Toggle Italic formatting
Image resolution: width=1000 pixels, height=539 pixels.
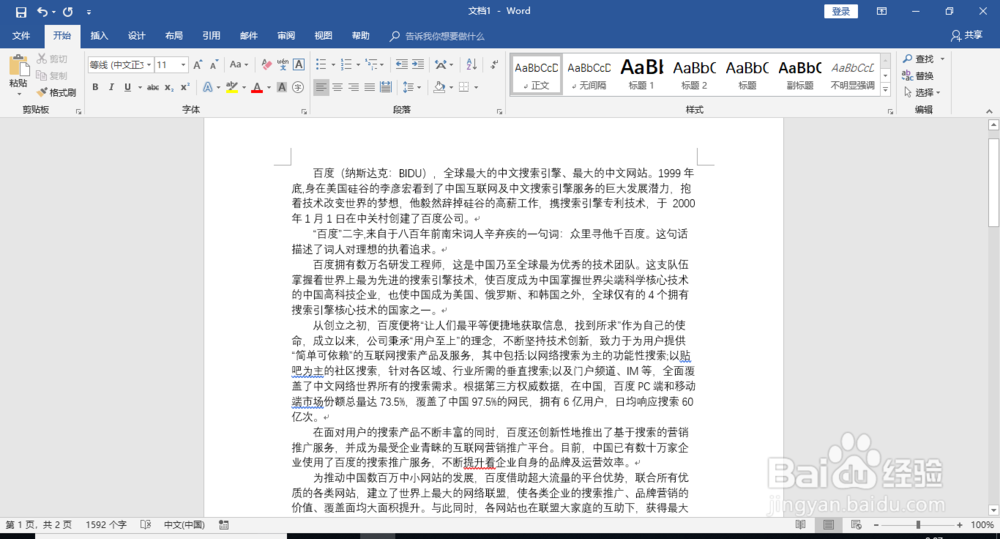111,87
